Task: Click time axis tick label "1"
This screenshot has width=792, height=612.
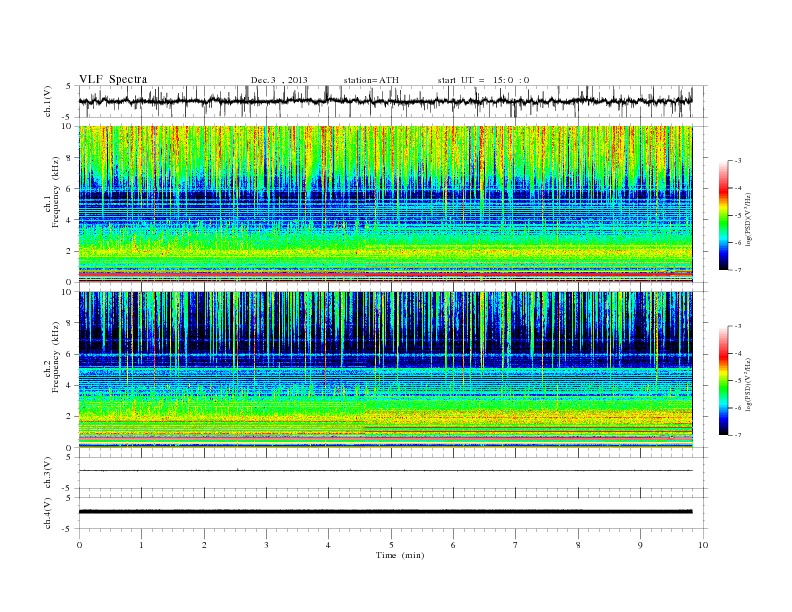Action: (141, 545)
